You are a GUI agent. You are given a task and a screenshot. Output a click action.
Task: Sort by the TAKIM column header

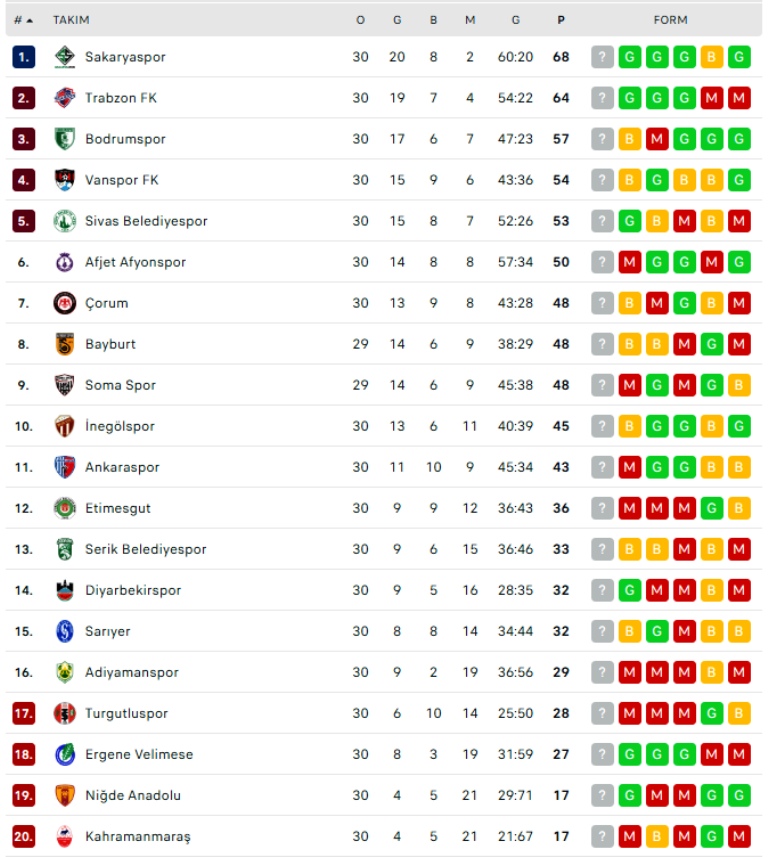(71, 20)
